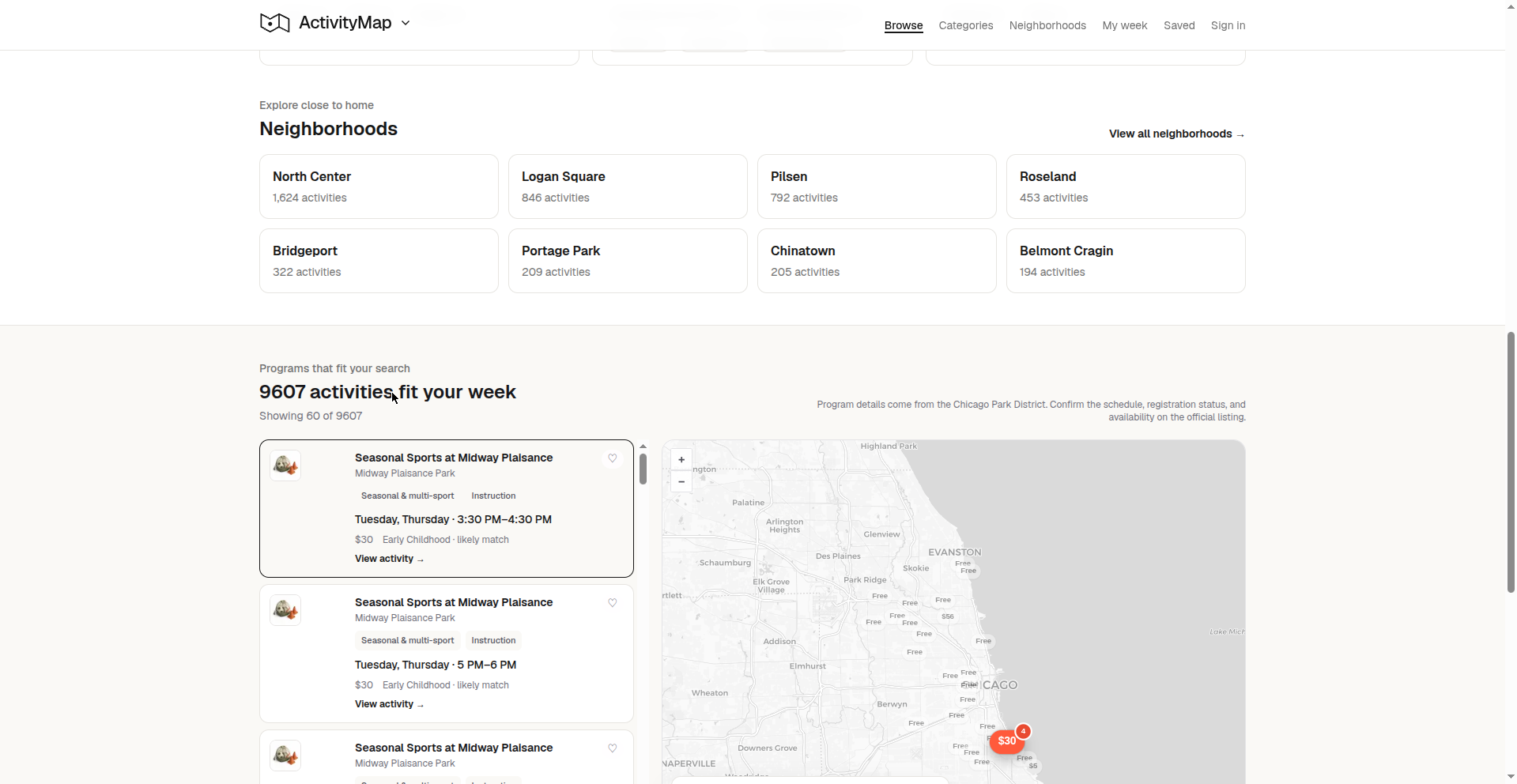This screenshot has width=1517, height=784.
Task: Open the Browse nav tab
Action: (904, 25)
